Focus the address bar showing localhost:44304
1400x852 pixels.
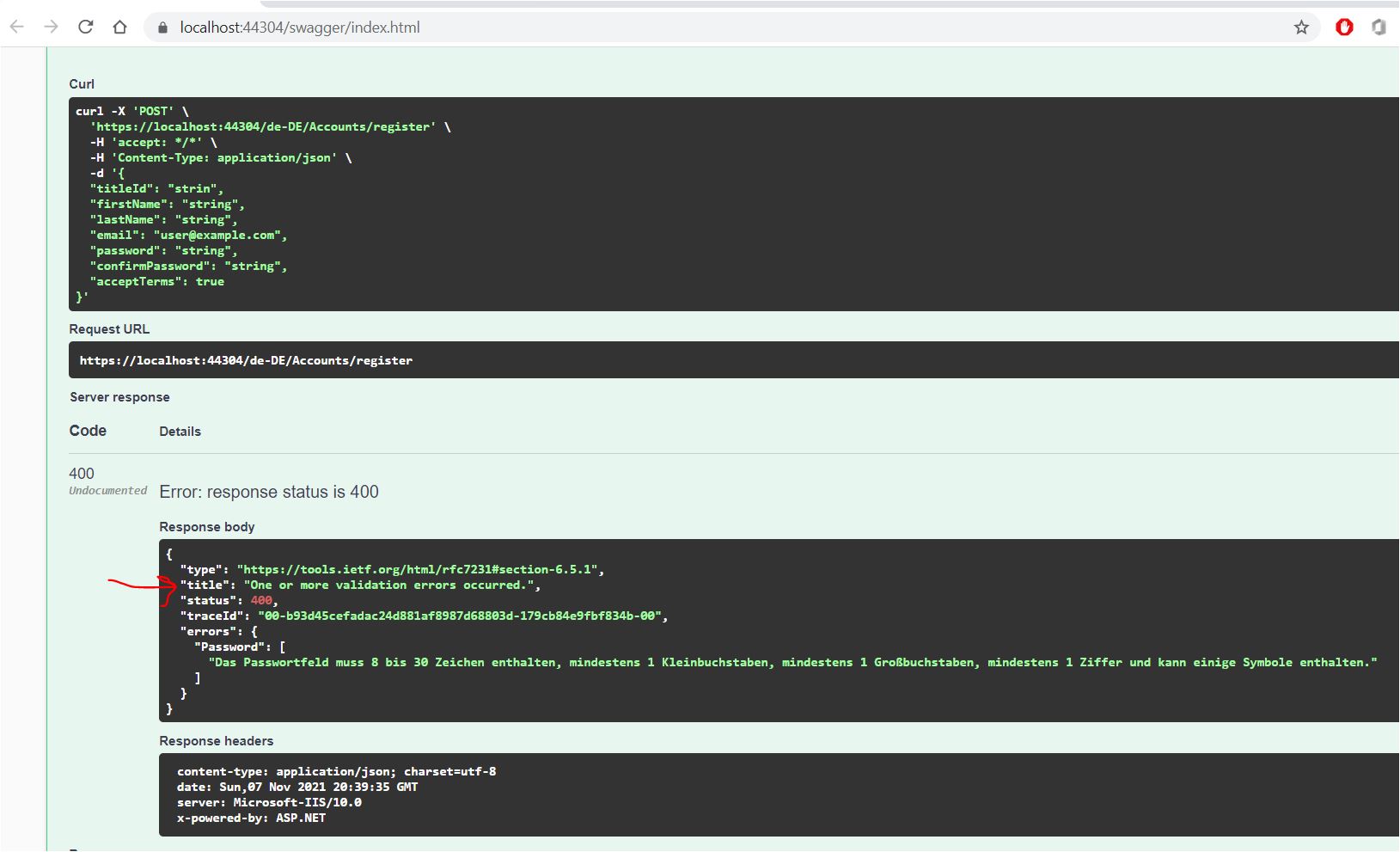602,28
